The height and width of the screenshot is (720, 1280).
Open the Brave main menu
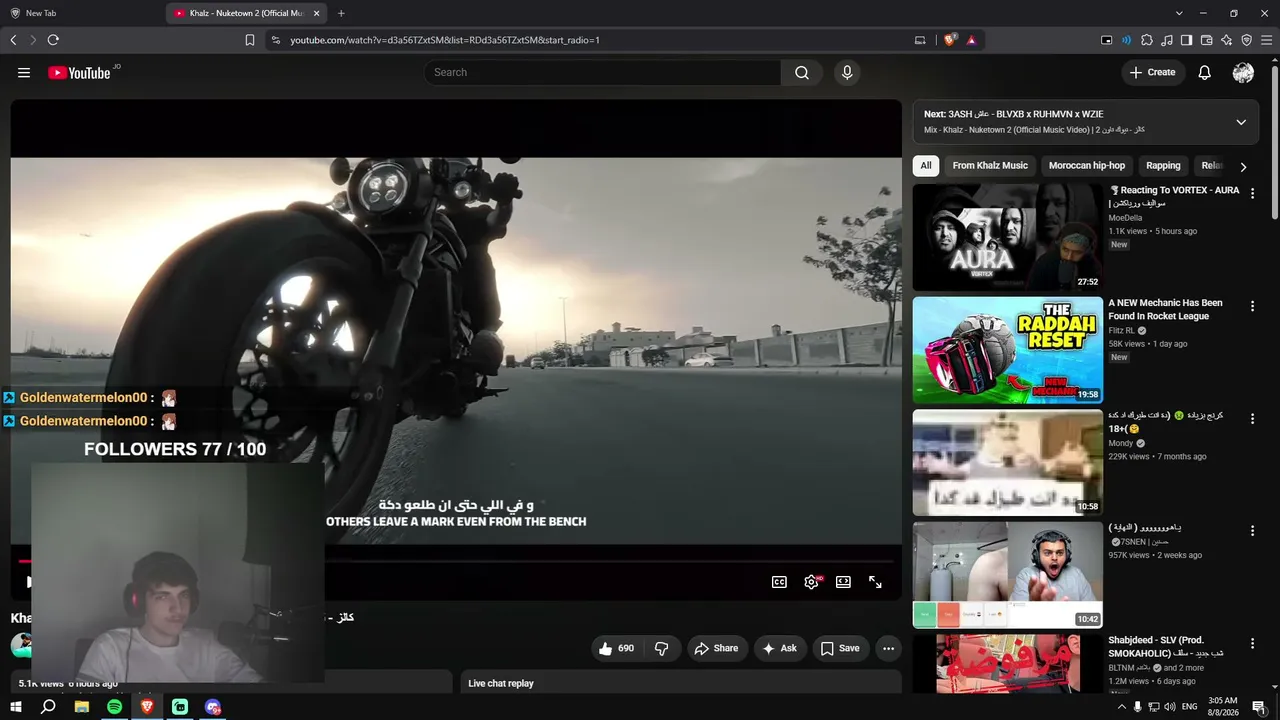1267,40
